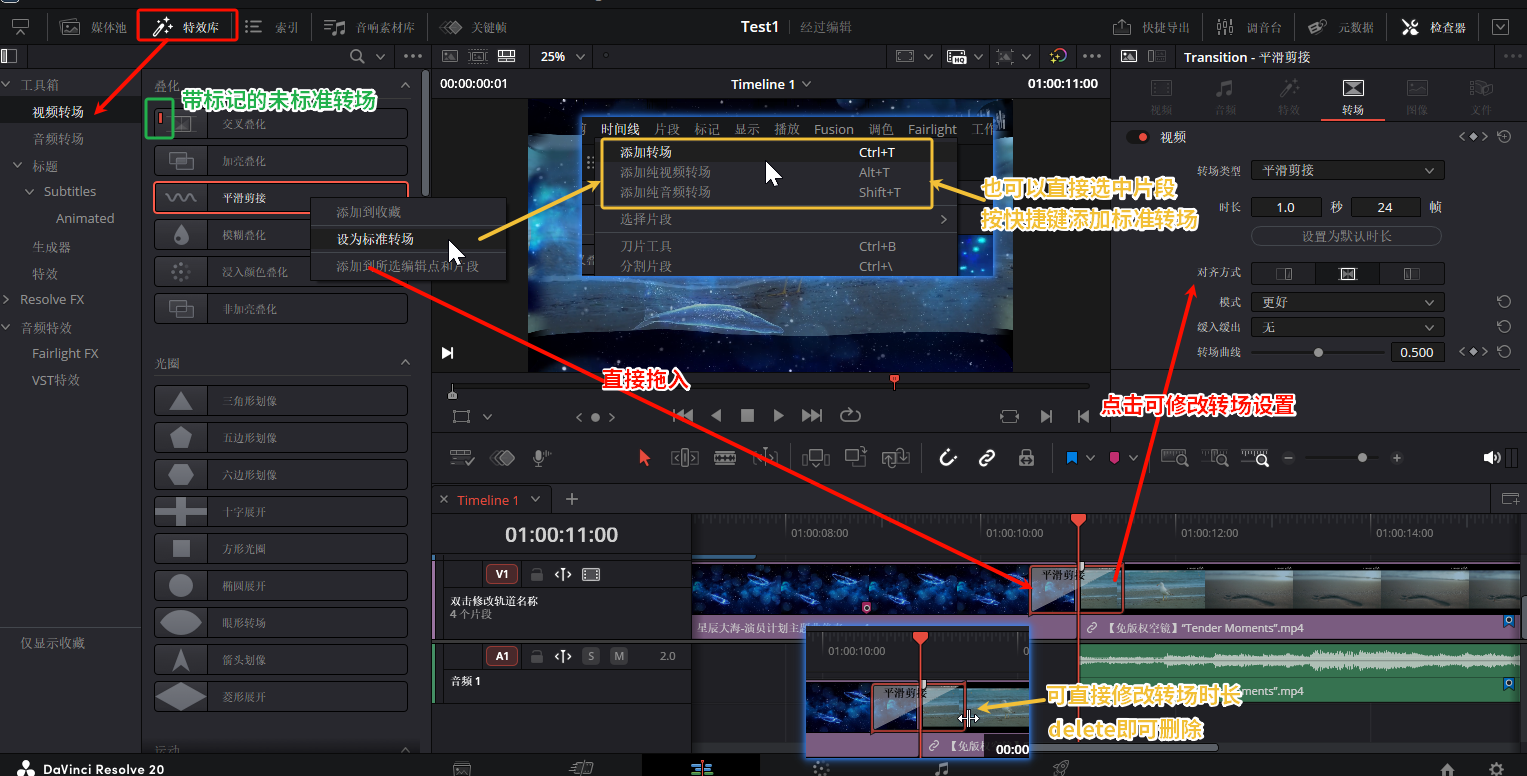This screenshot has width=1527, height=776.
Task: Open the Deliver page rocket icon
Action: (x=1061, y=768)
